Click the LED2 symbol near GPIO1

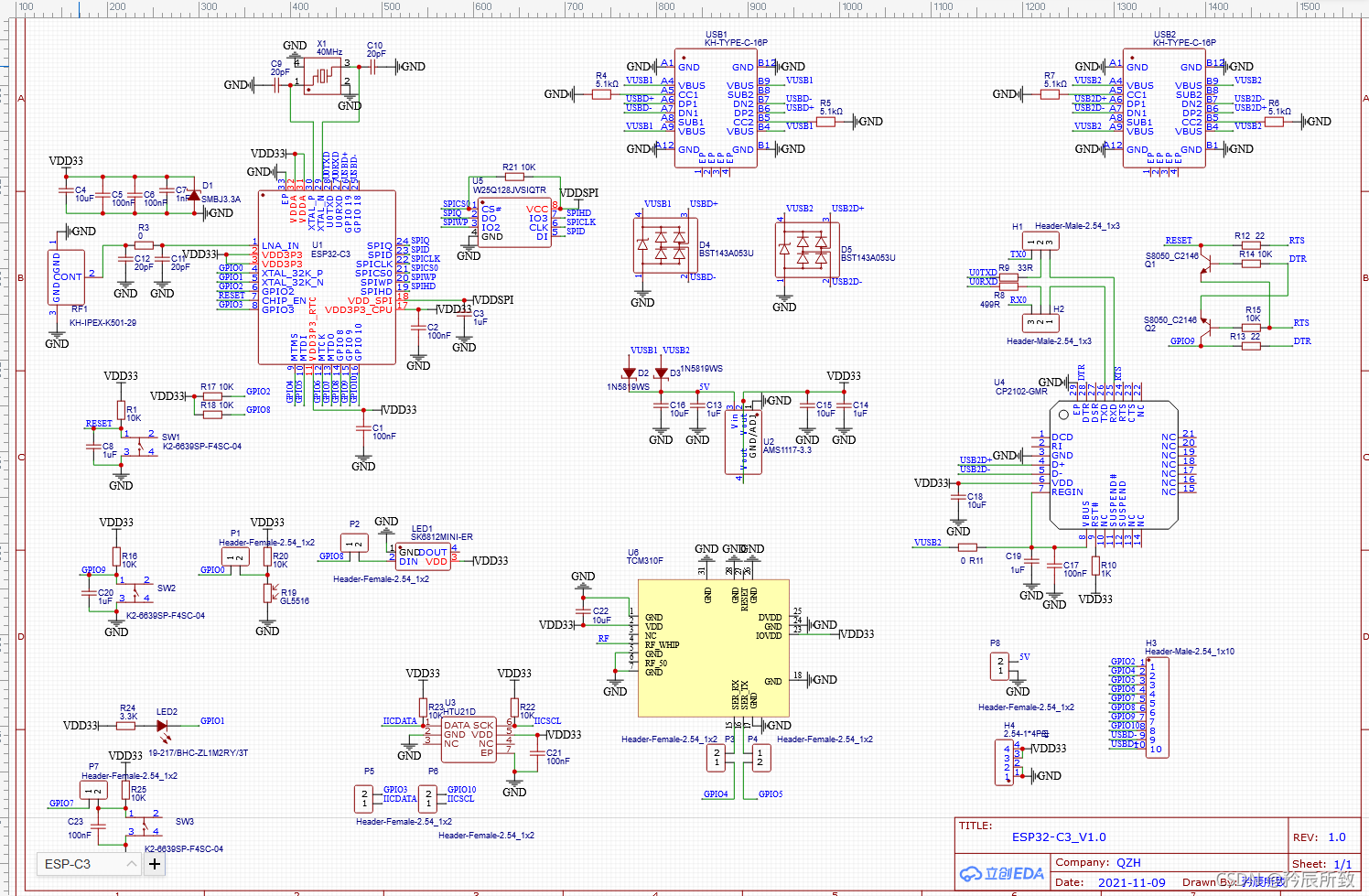point(161,728)
